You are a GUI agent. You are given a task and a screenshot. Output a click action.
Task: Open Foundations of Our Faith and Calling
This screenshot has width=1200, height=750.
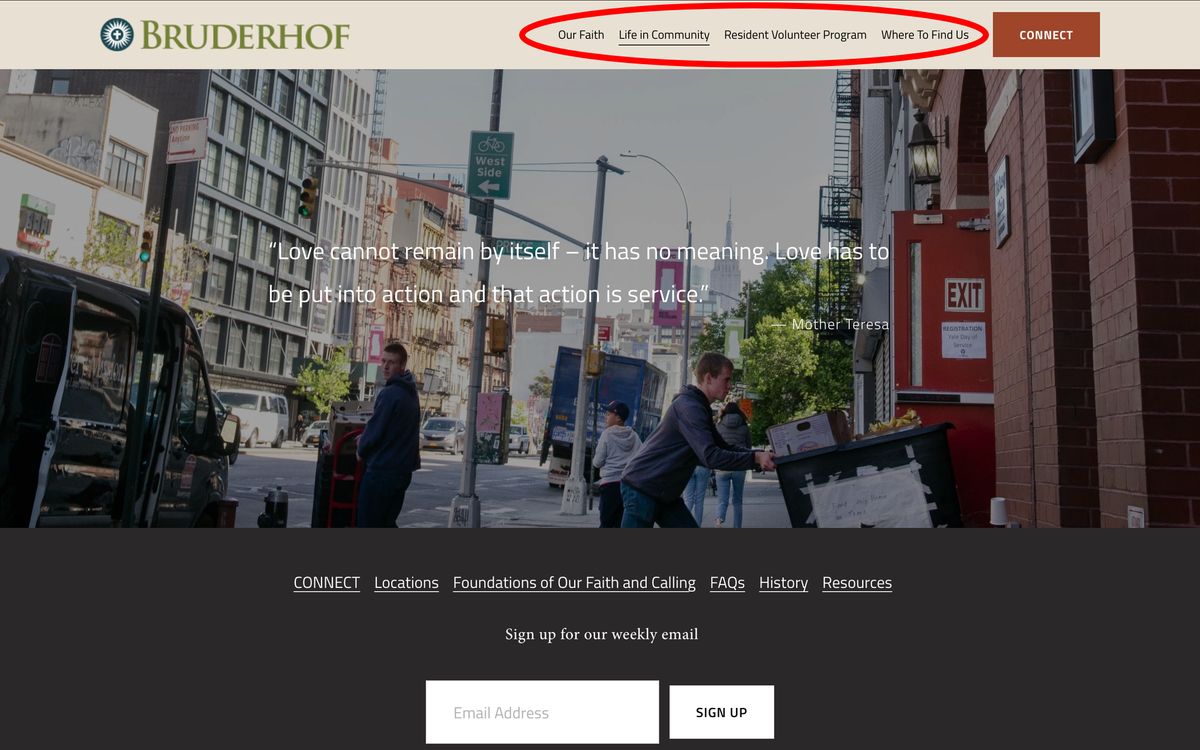coord(574,583)
